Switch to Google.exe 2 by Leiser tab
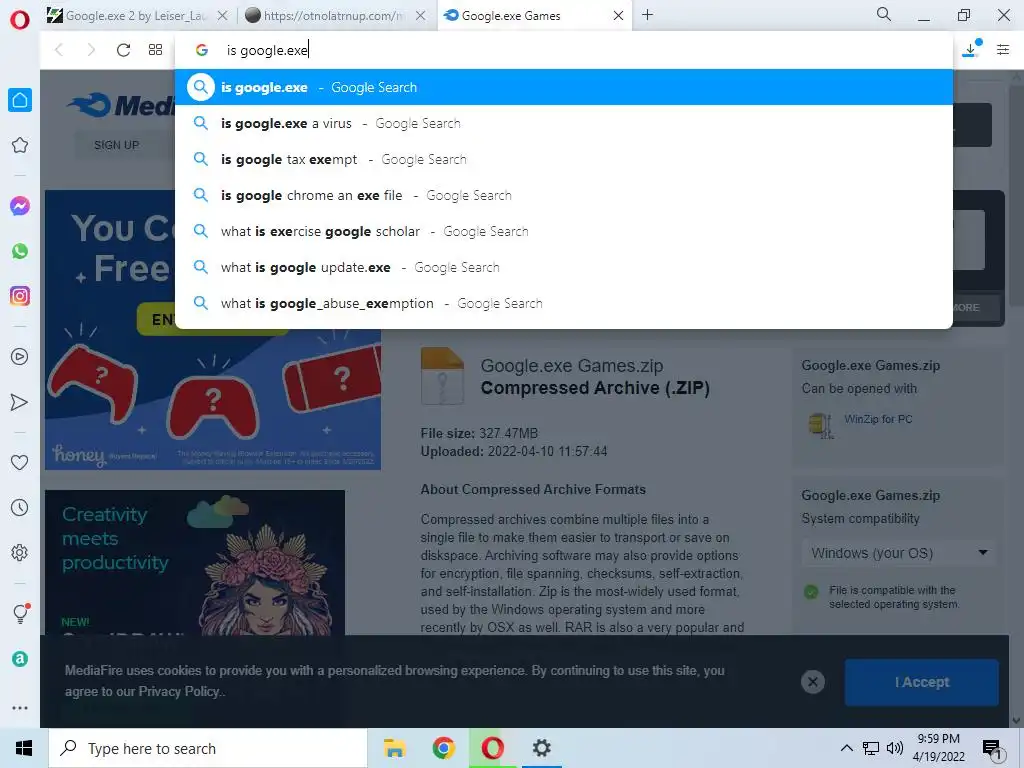This screenshot has height=768, width=1024. 137,16
